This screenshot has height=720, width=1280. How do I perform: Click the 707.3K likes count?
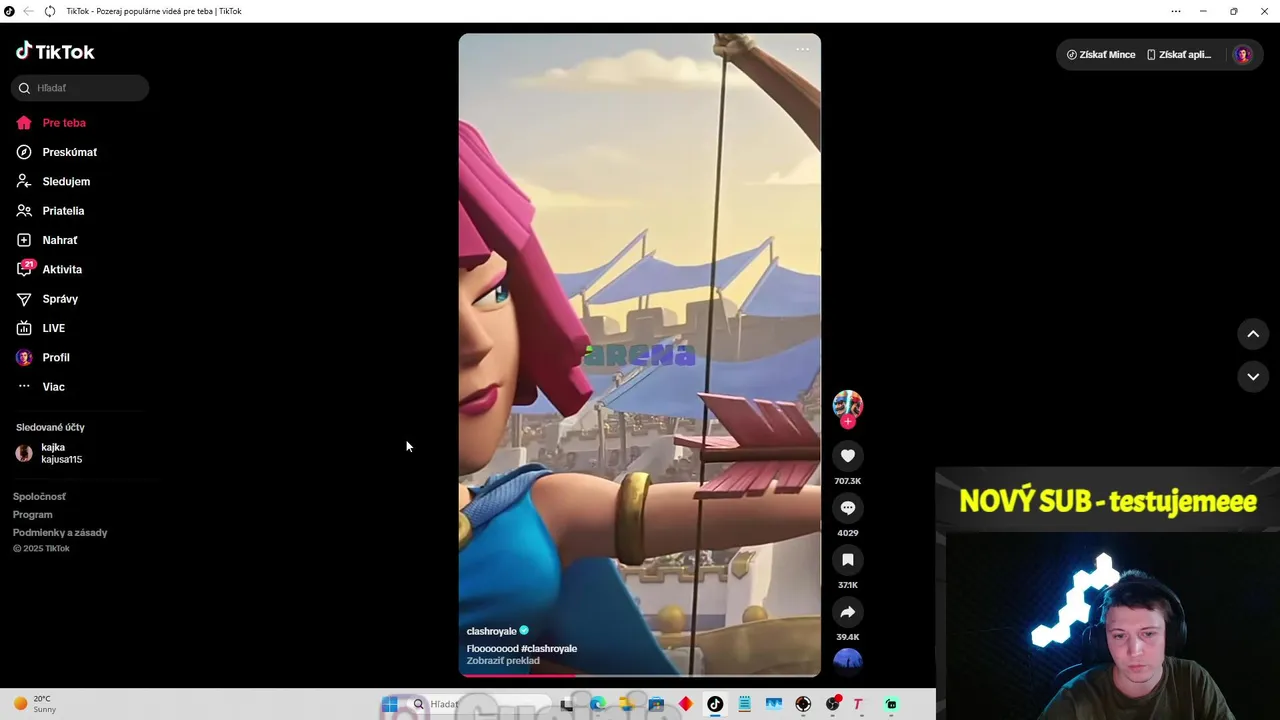point(848,481)
